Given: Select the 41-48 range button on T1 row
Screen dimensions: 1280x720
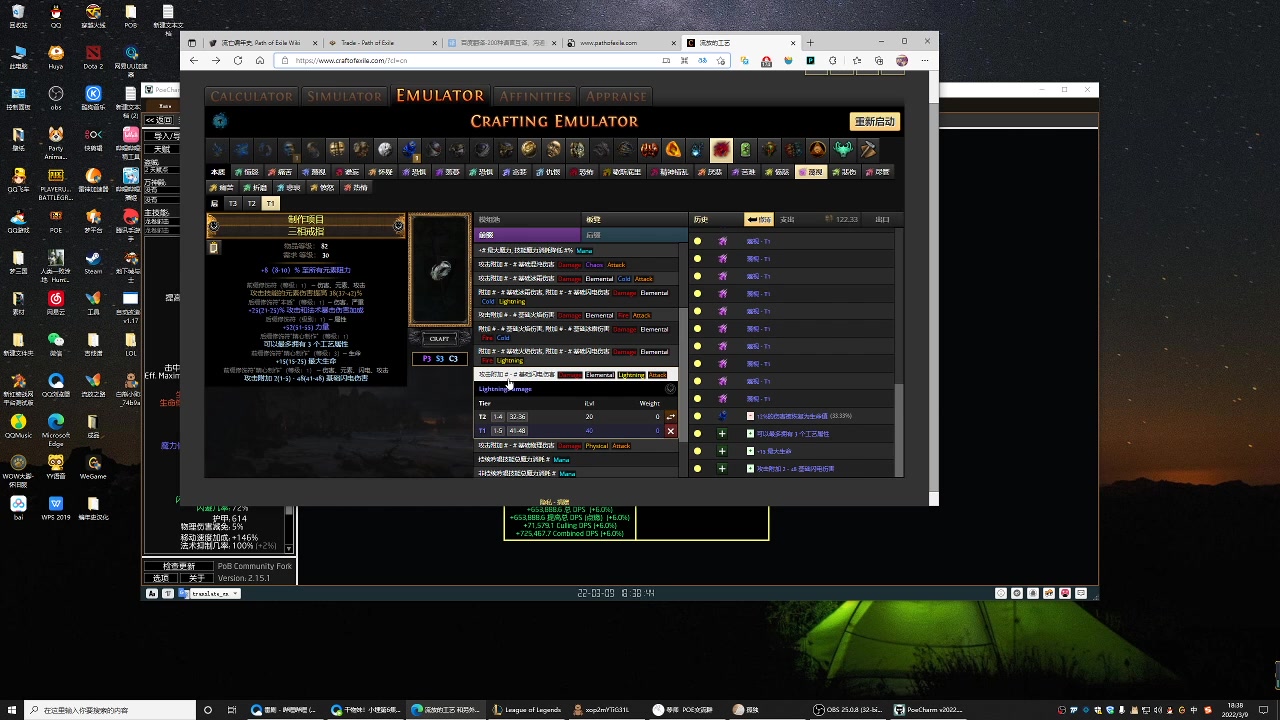Looking at the screenshot, I should click(x=517, y=431).
